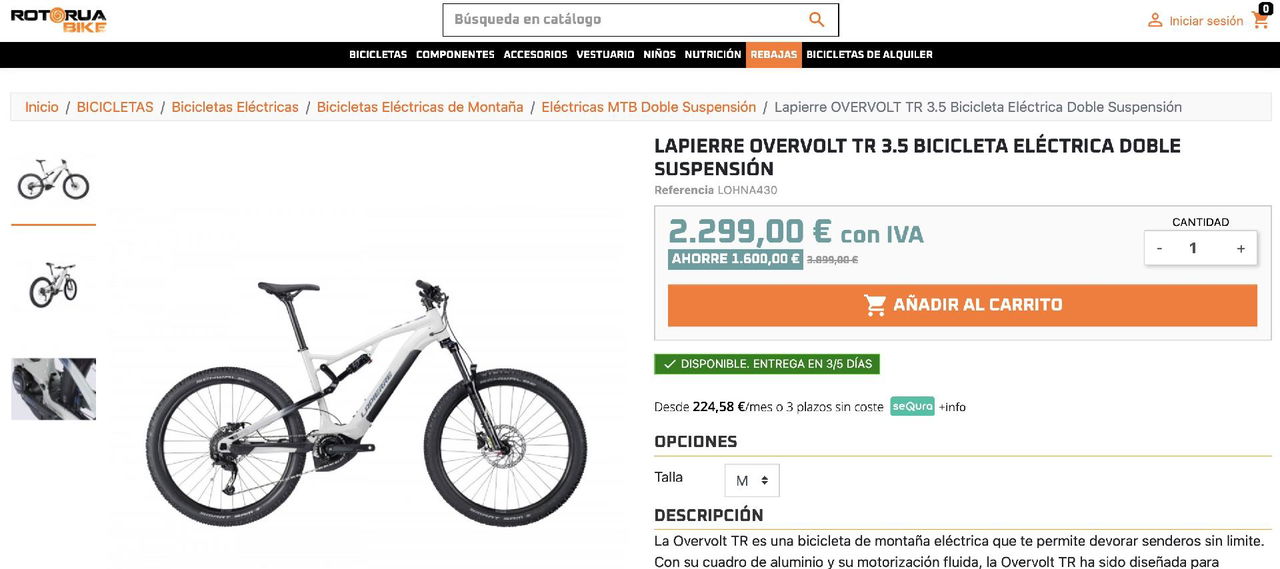
Task: Open the shopping cart icon
Action: (x=1260, y=19)
